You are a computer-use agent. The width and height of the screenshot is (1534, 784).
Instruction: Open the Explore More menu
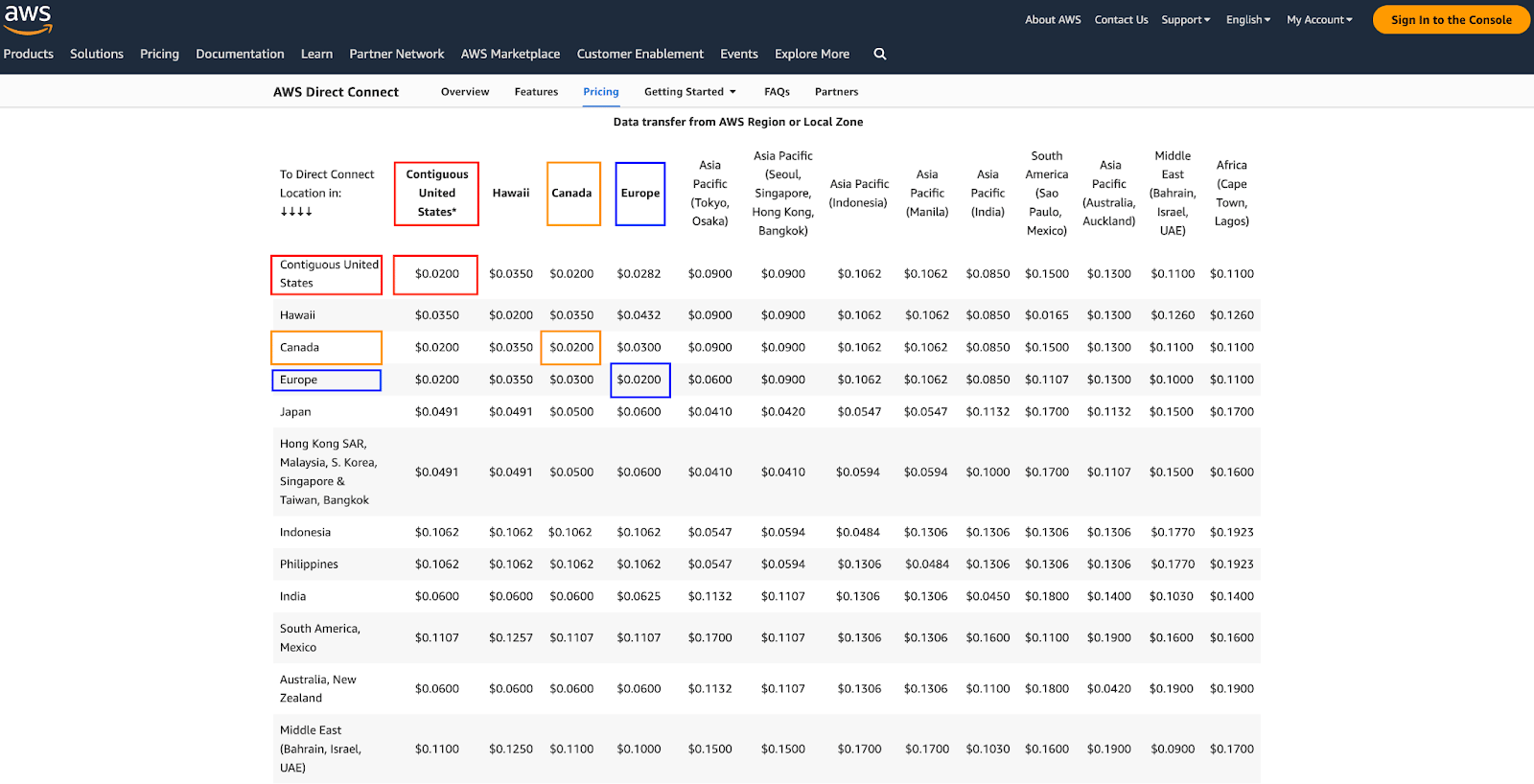(812, 55)
